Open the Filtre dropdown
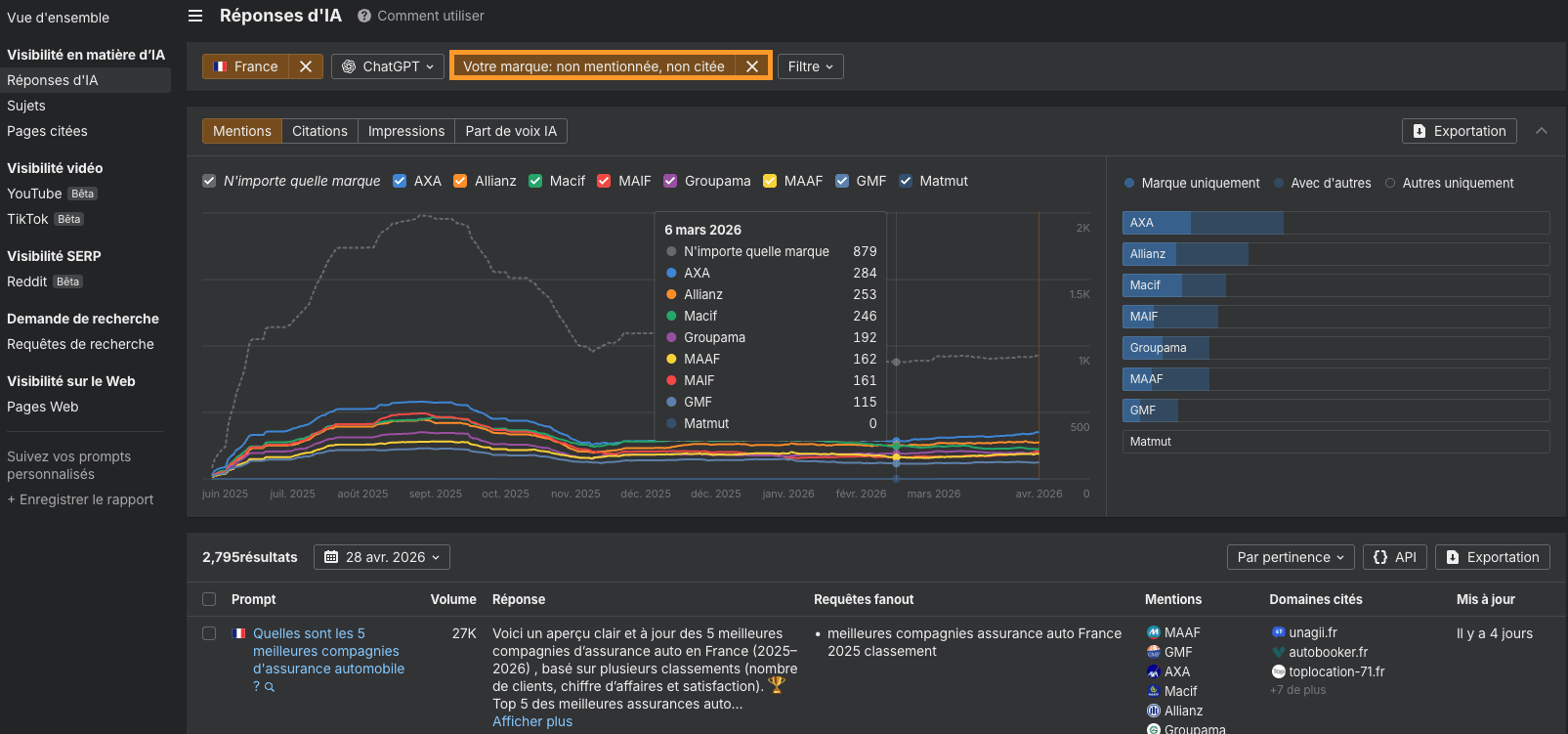 [x=810, y=66]
